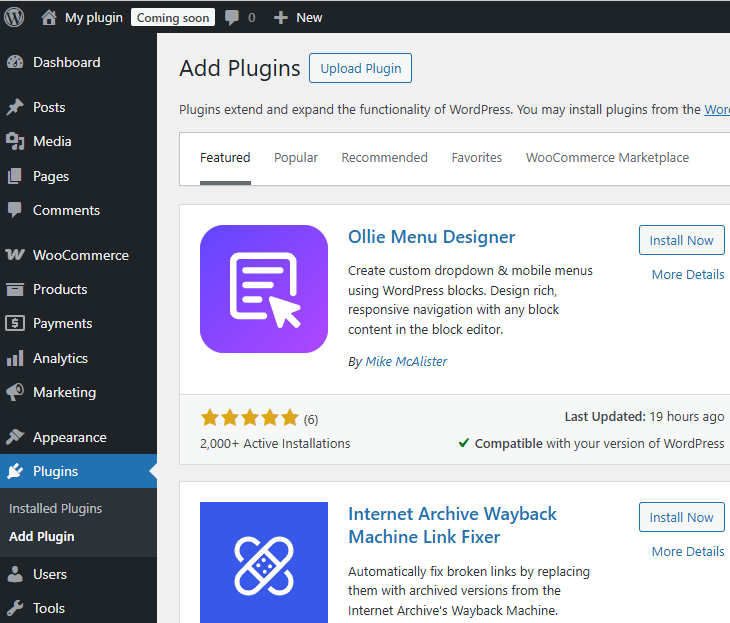Click the home icon beside My plugin
The width and height of the screenshot is (730, 623).
[x=49, y=17]
